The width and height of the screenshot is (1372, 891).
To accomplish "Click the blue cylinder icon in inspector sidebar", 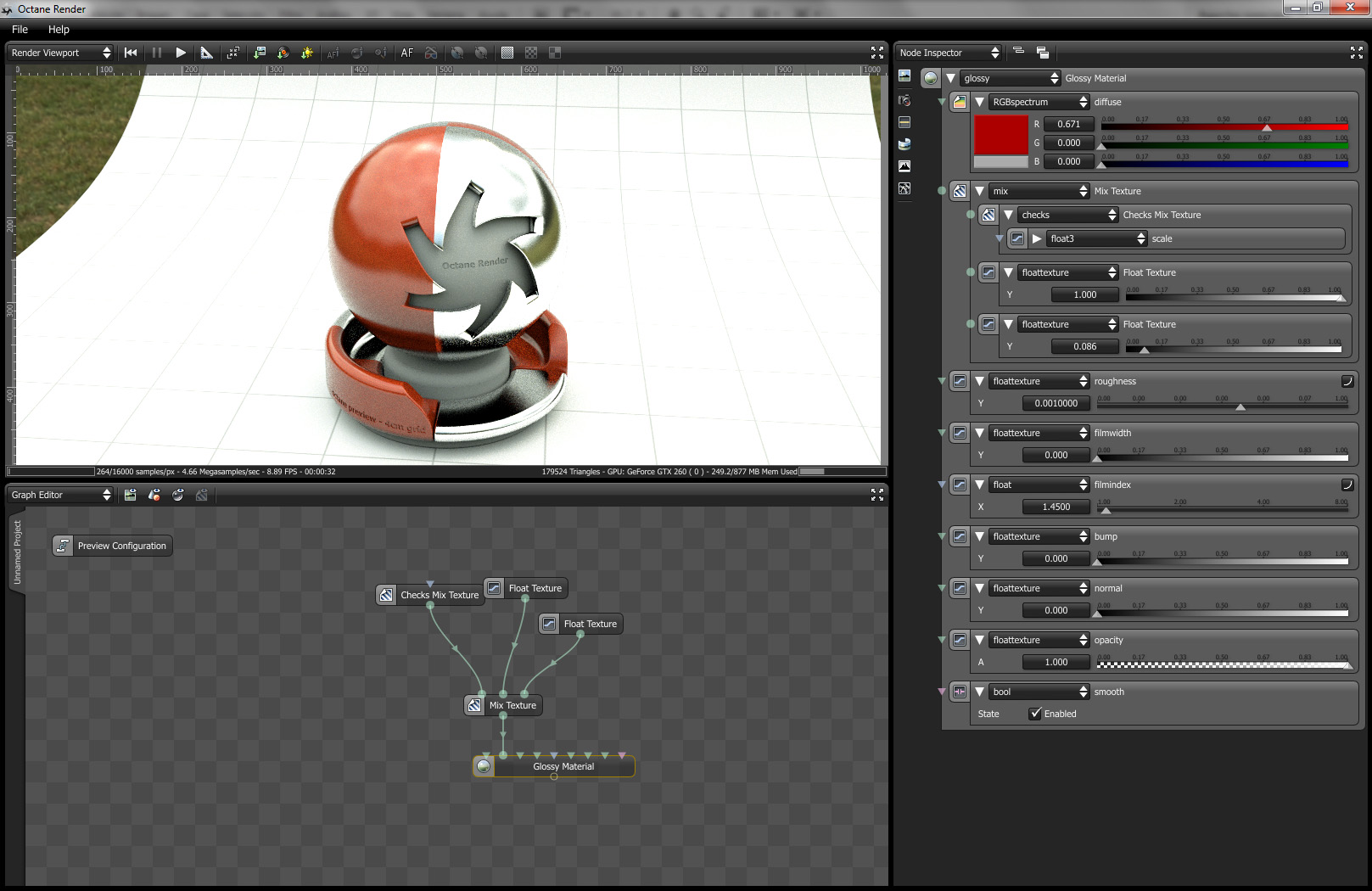I will click(904, 144).
